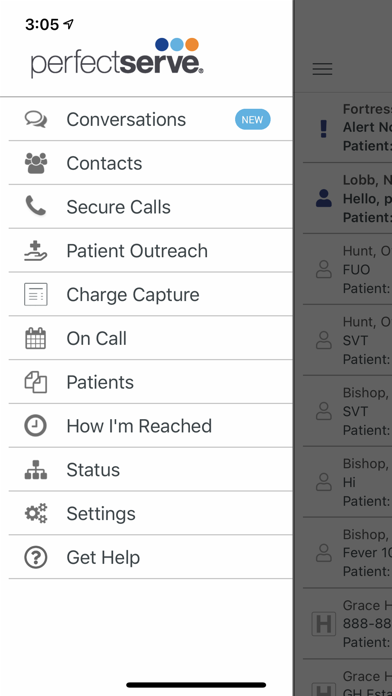Image resolution: width=392 pixels, height=696 pixels.
Task: Tap the NEW badge beside Conversations
Action: click(253, 119)
